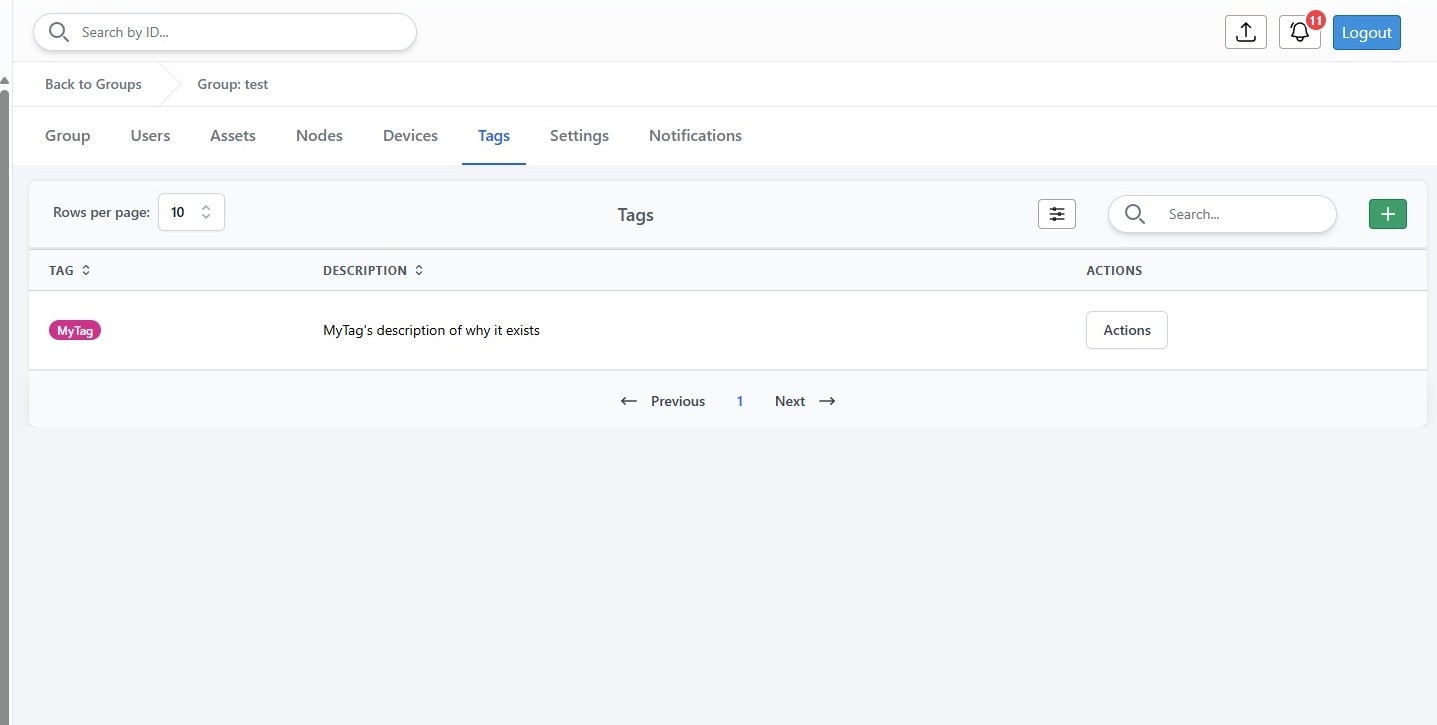Open the notifications bell icon
Viewport: 1437px width, 725px height.
coord(1300,32)
